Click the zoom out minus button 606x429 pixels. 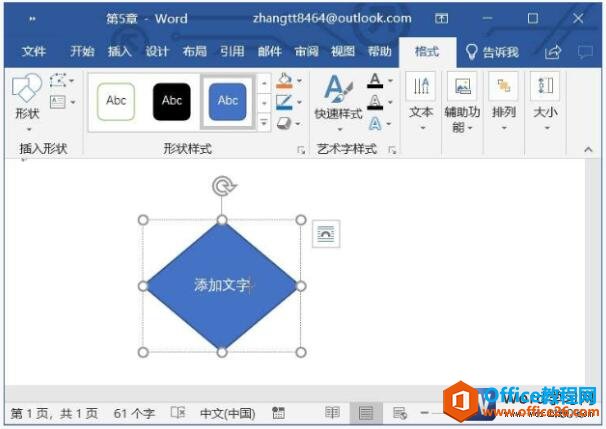click(x=425, y=413)
